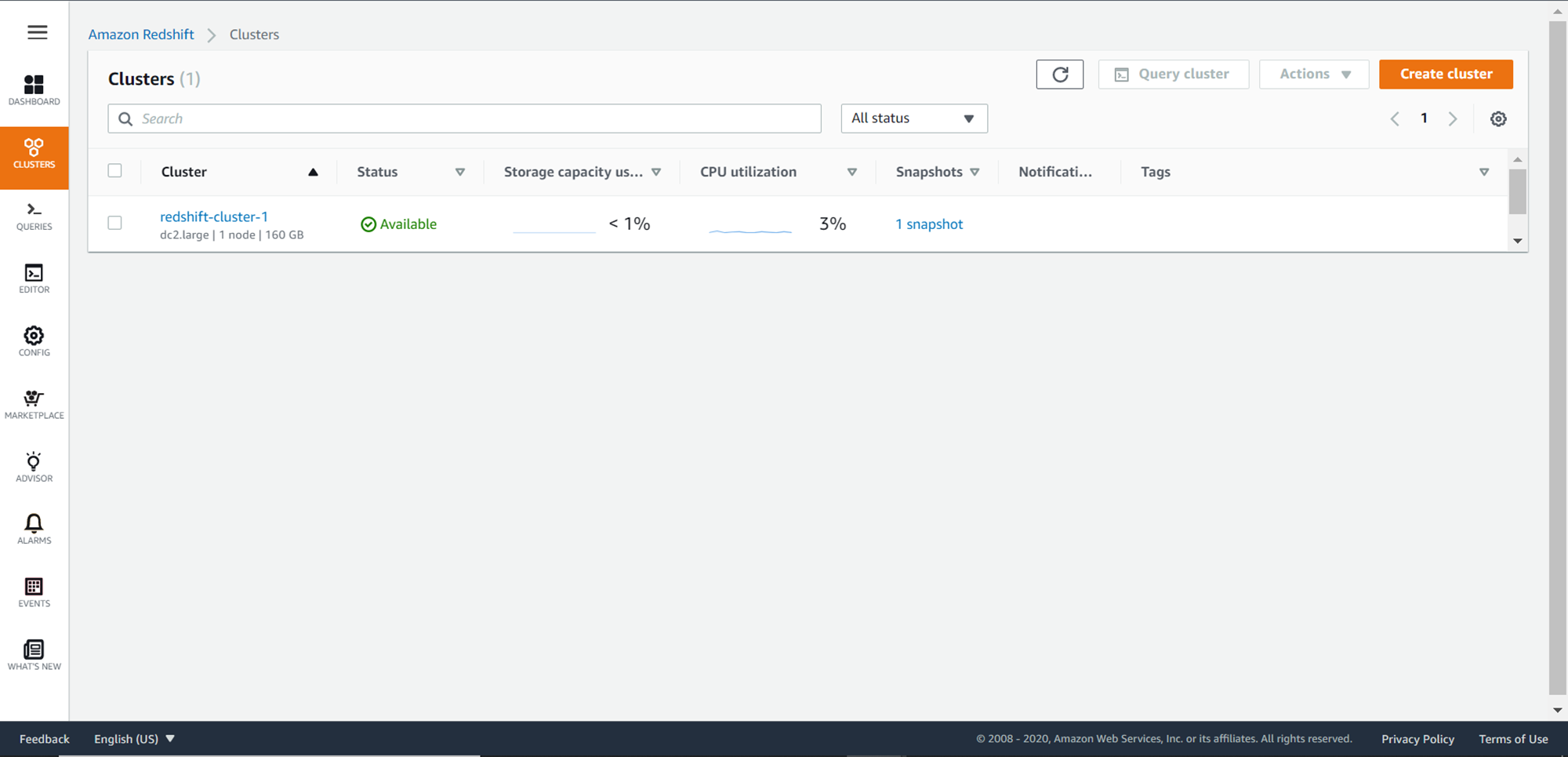Open the Alarms bell icon
Viewport: 1568px width, 757px height.
click(x=34, y=530)
